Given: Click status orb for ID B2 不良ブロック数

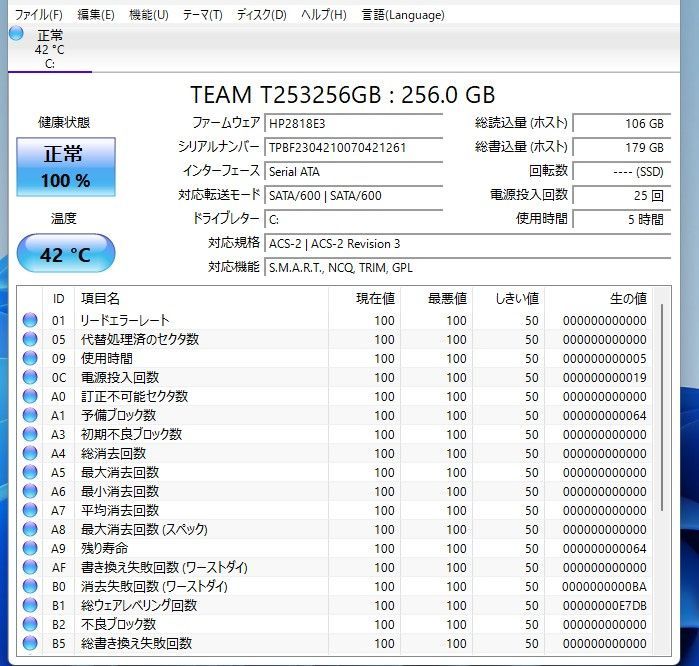Looking at the screenshot, I should pos(30,624).
